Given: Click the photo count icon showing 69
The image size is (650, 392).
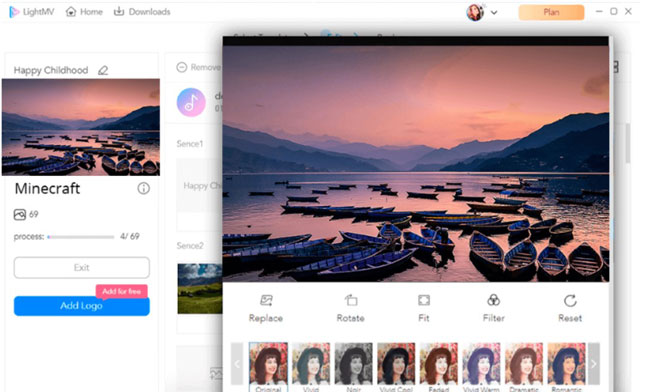Looking at the screenshot, I should pos(20,214).
